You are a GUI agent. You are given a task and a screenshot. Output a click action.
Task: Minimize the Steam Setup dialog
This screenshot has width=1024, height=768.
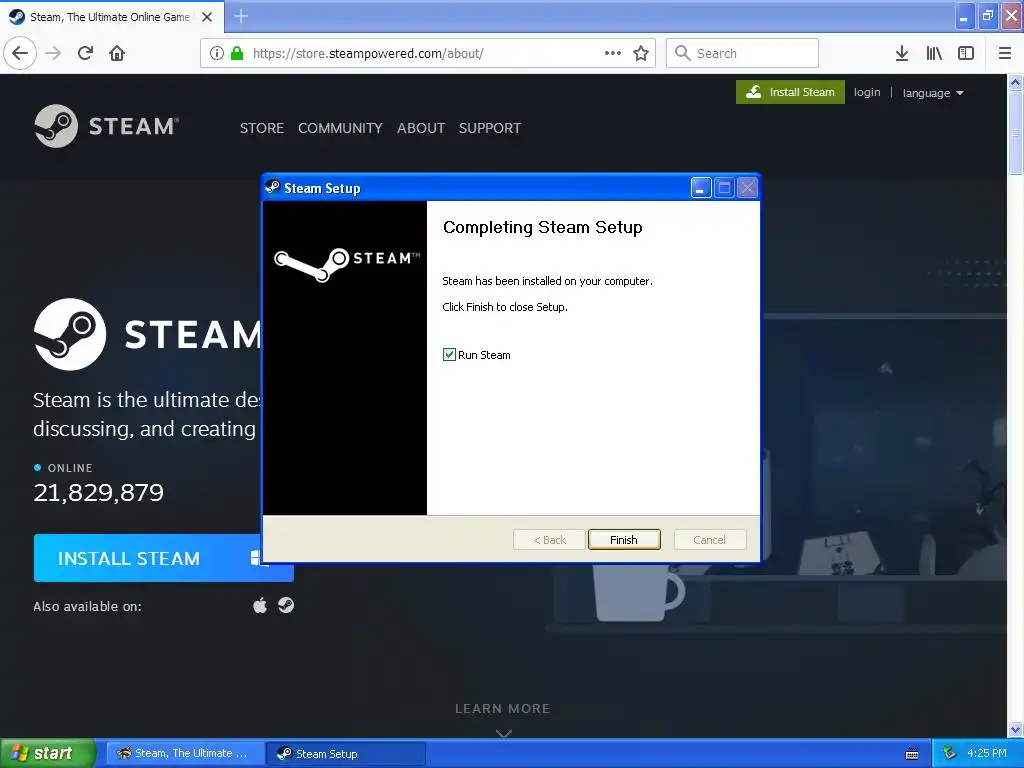click(701, 188)
